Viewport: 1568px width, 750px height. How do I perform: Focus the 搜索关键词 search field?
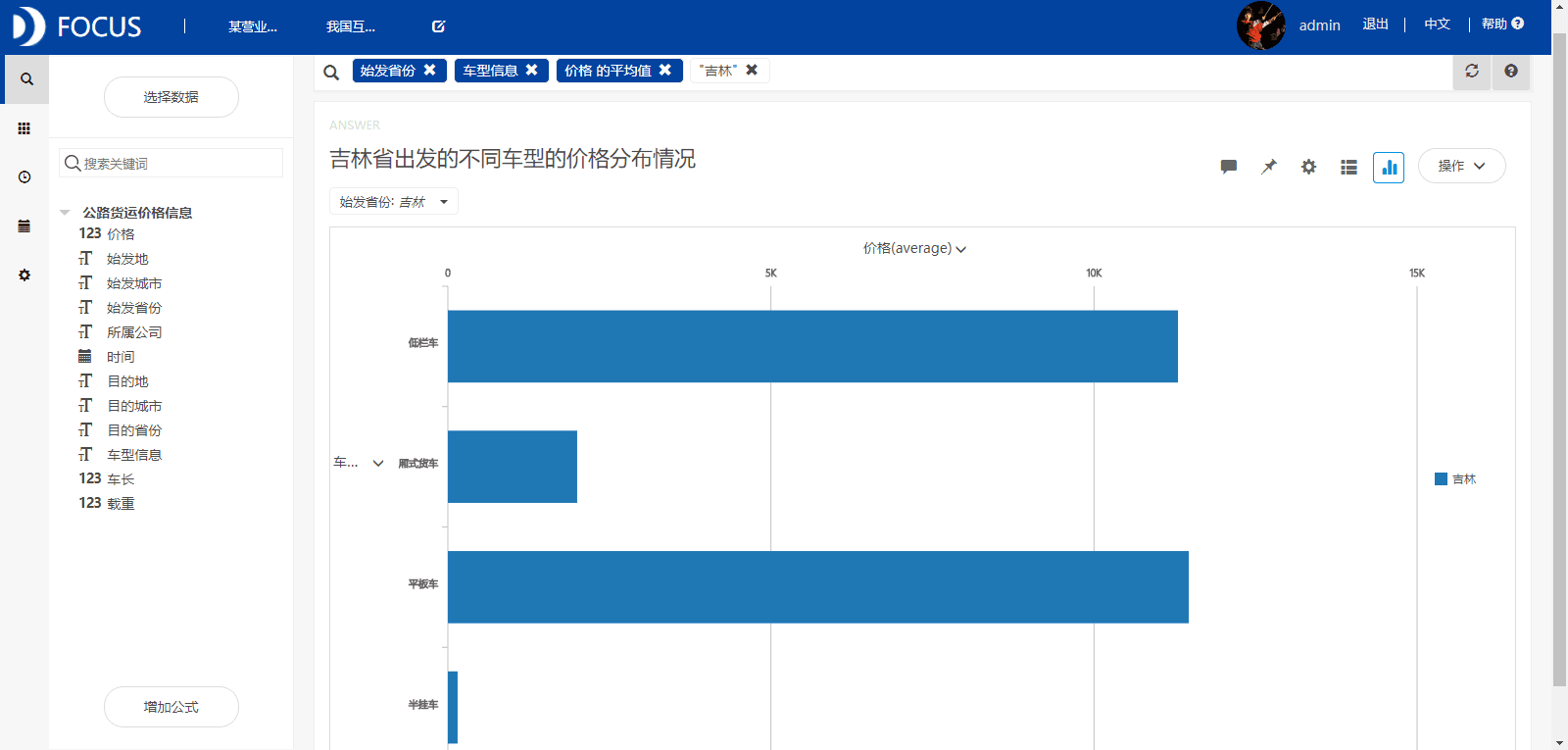click(x=171, y=163)
